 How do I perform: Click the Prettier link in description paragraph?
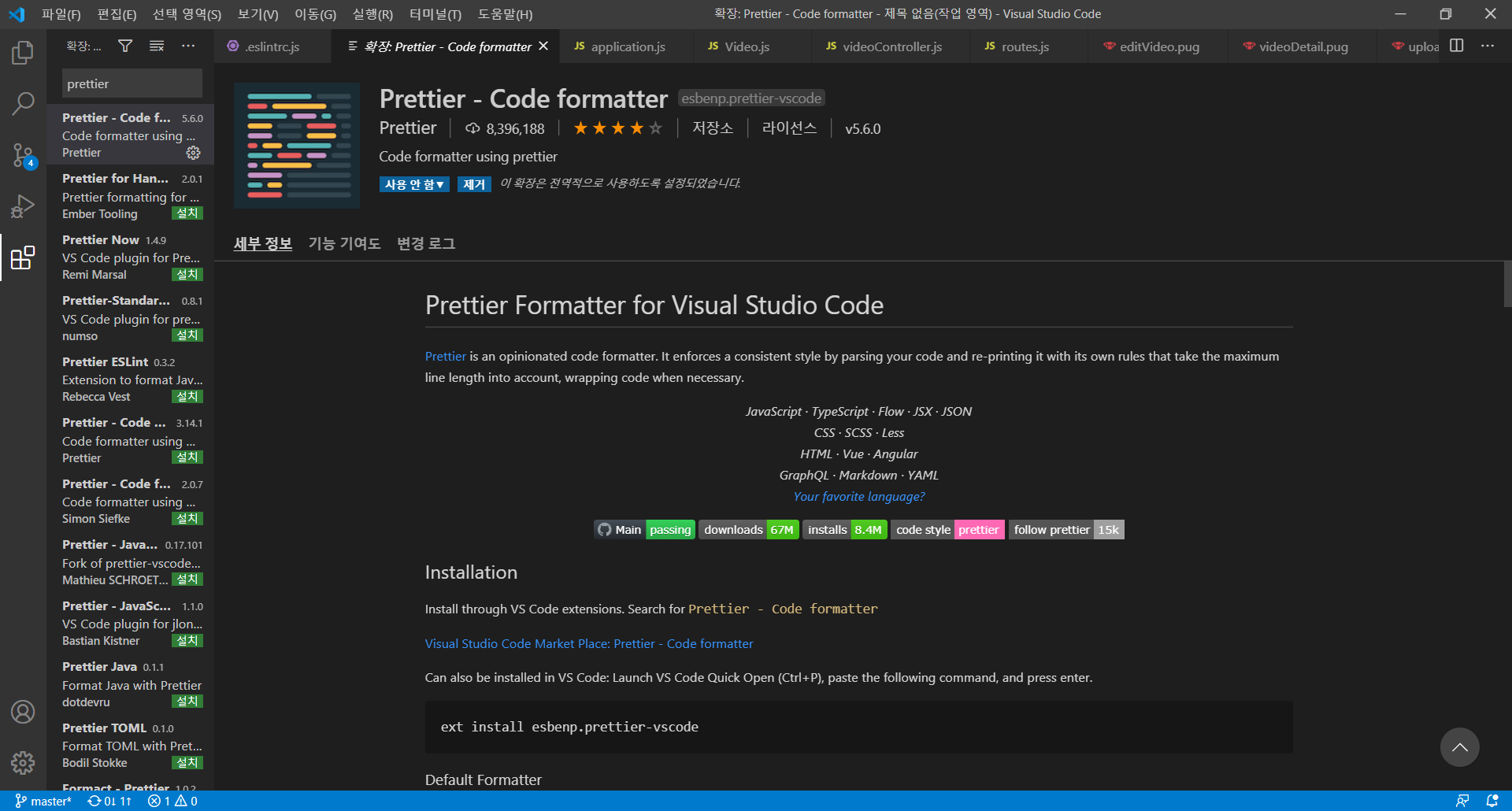click(446, 357)
